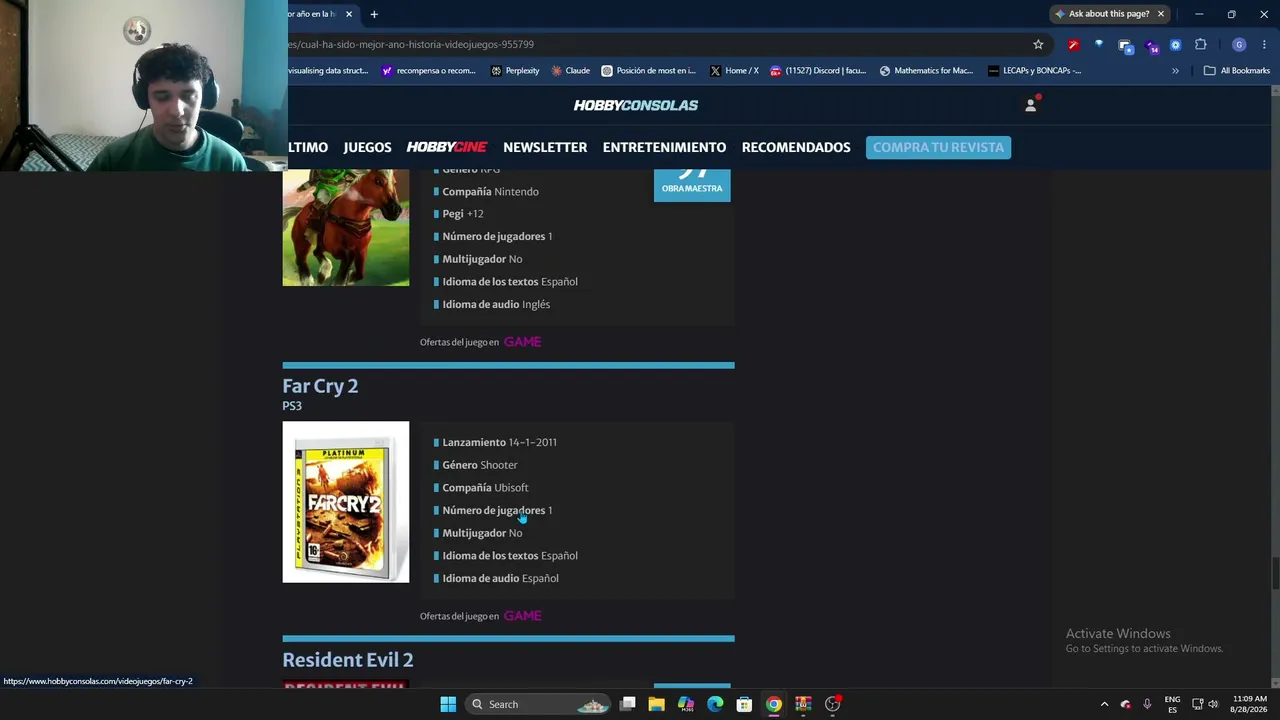The image size is (1280, 720).
Task: Show hidden system tray icons
Action: [1104, 704]
